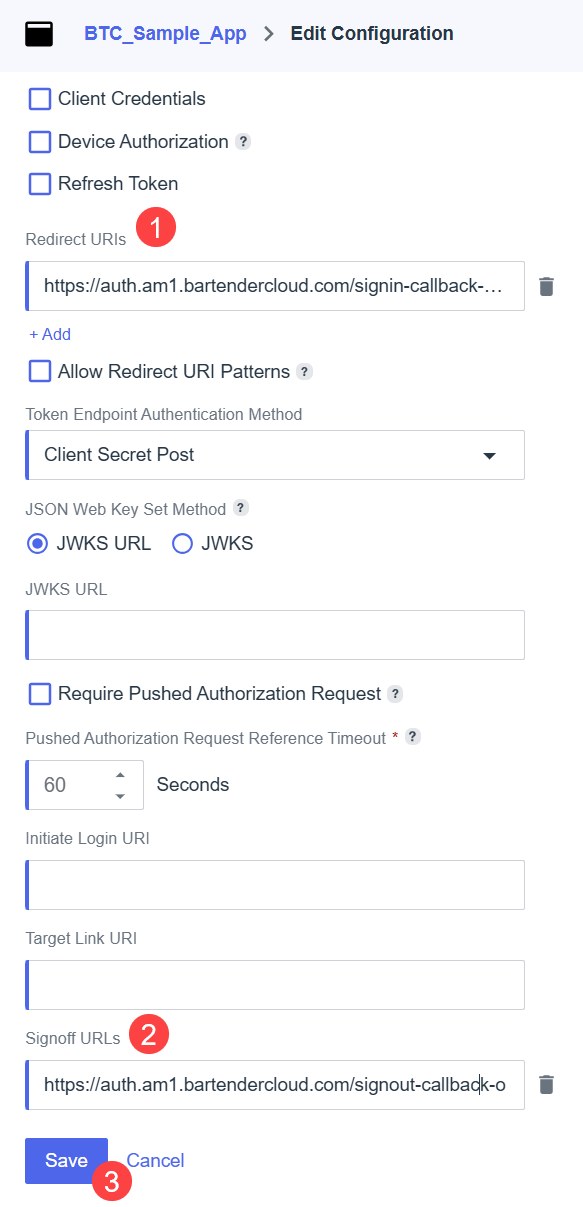Image resolution: width=583 pixels, height=1207 pixels.
Task: Open the help icon beside Device Authorization
Action: coord(243,142)
